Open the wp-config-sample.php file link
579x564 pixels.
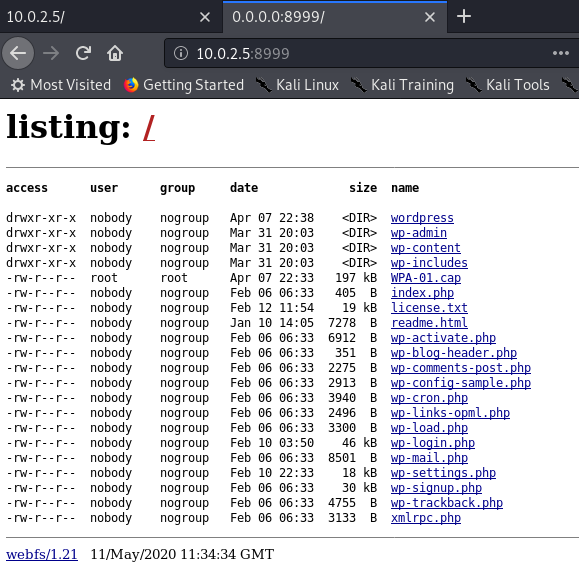coord(461,383)
